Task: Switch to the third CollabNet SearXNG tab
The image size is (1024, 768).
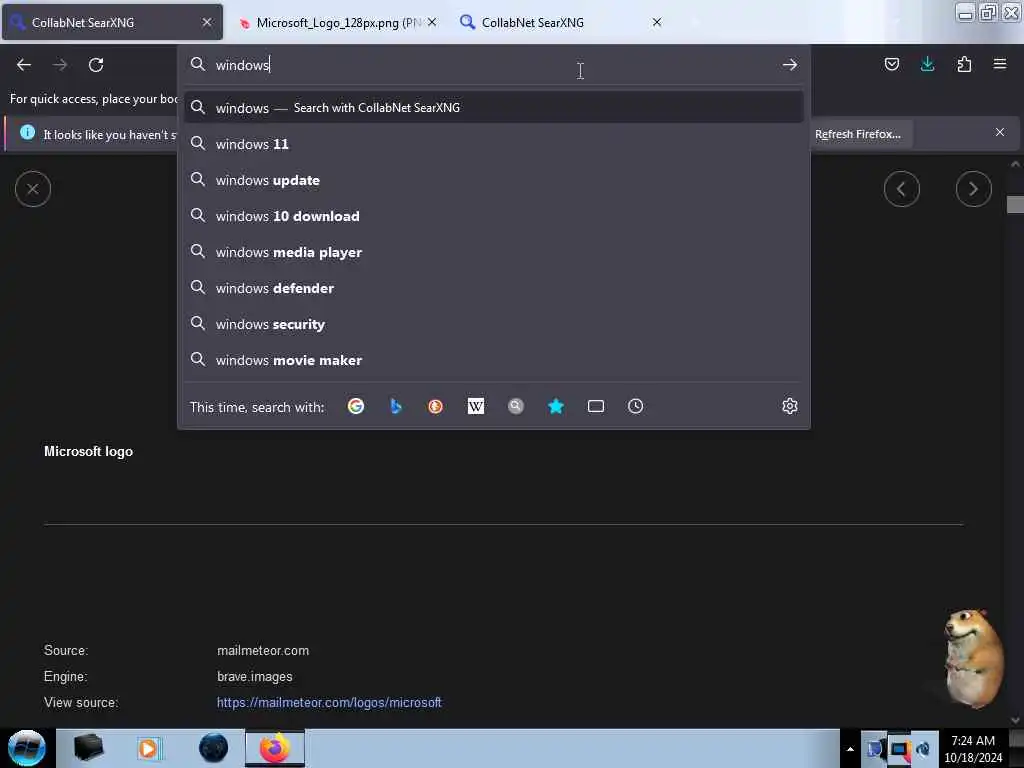Action: click(562, 22)
